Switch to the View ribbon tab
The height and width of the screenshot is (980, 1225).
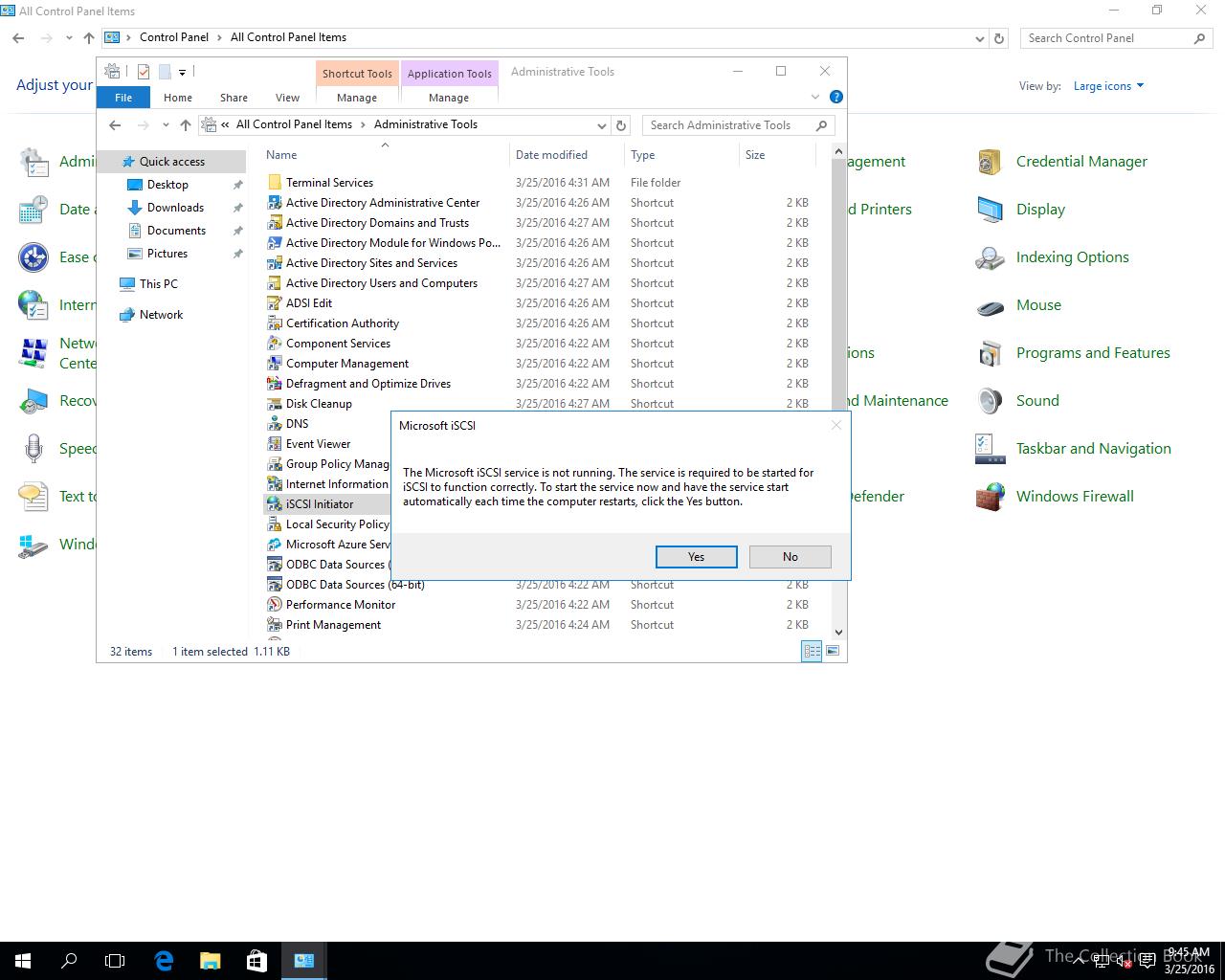click(x=287, y=98)
